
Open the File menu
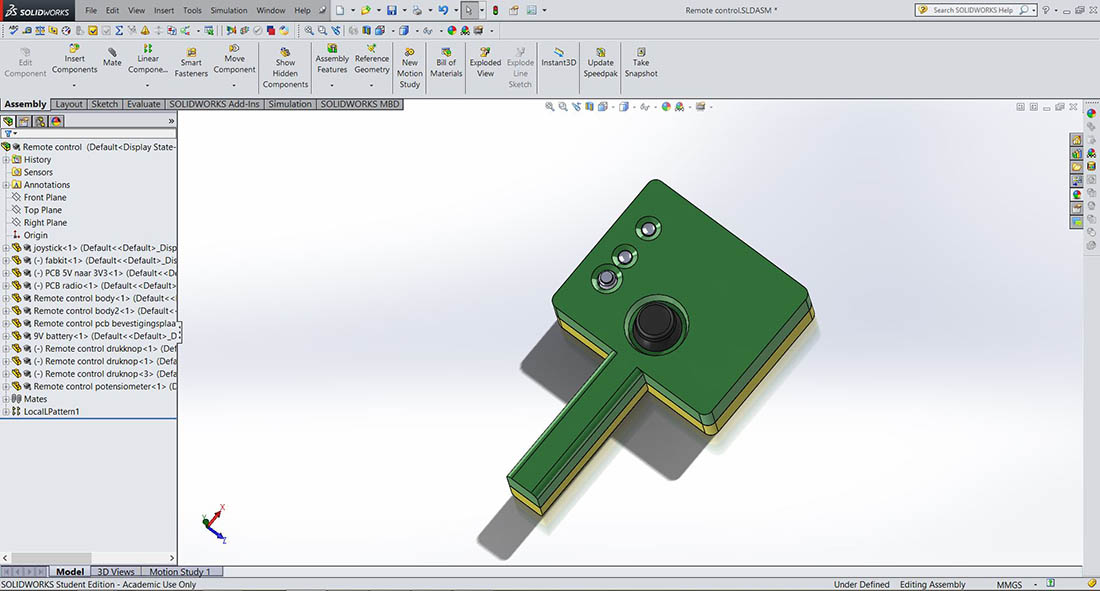point(91,11)
